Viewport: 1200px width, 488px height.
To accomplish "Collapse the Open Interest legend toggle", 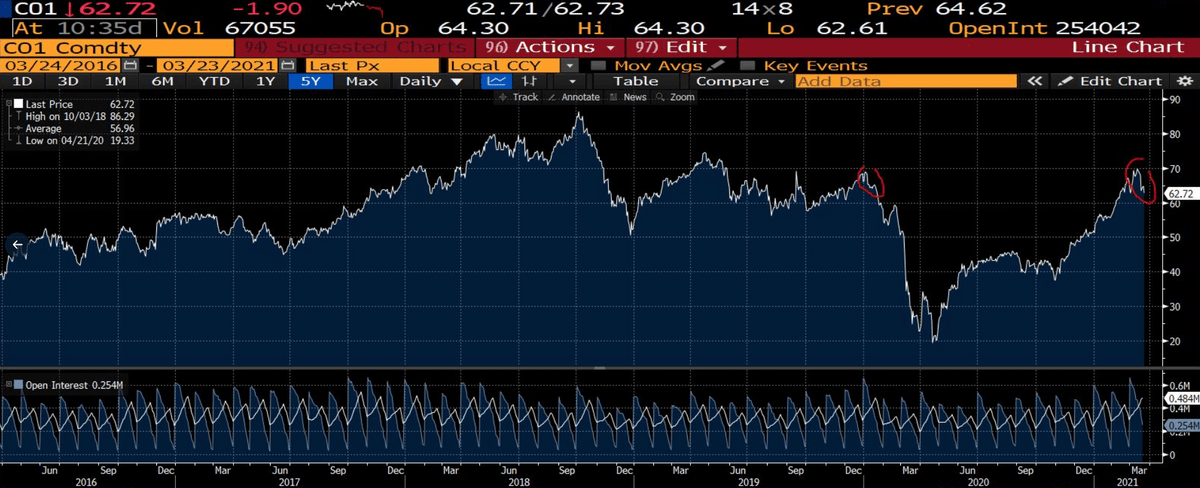I will 7,386.
